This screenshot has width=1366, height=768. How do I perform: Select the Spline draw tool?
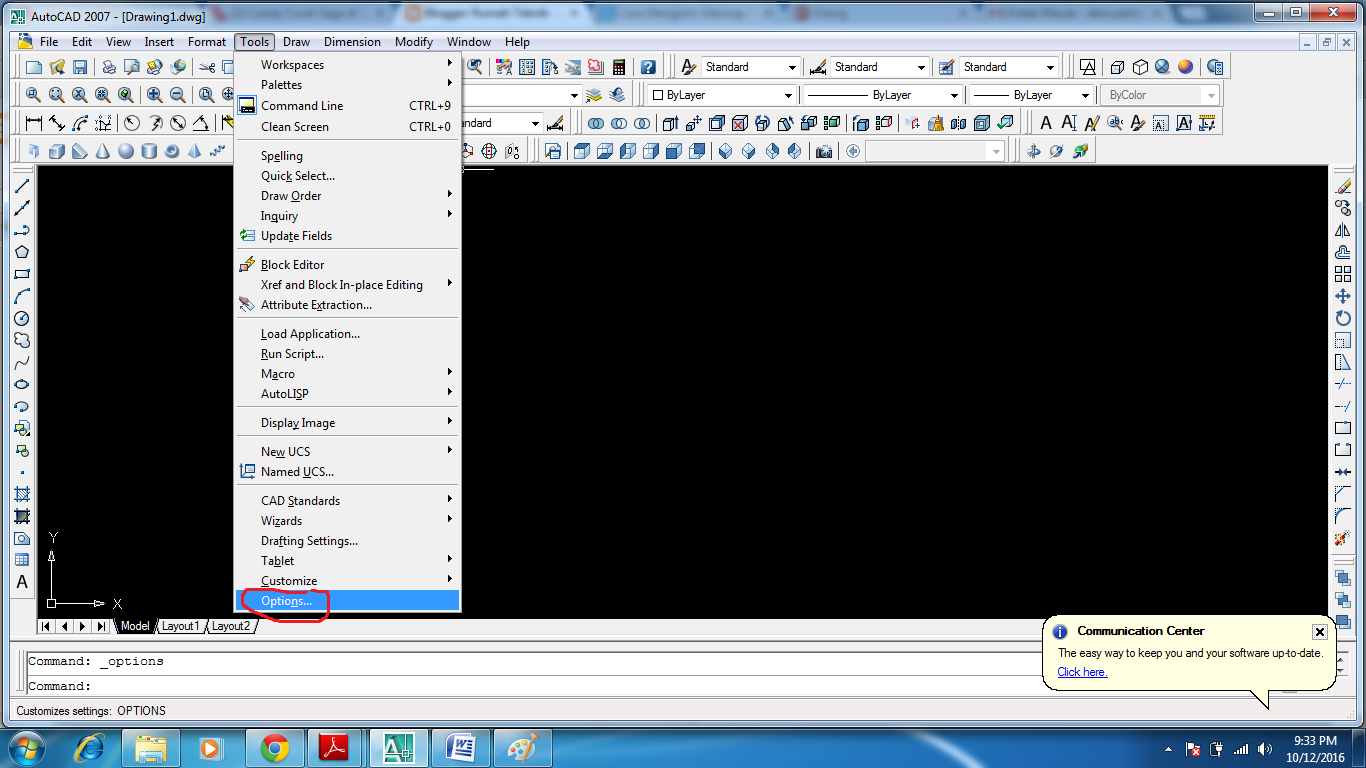22,362
